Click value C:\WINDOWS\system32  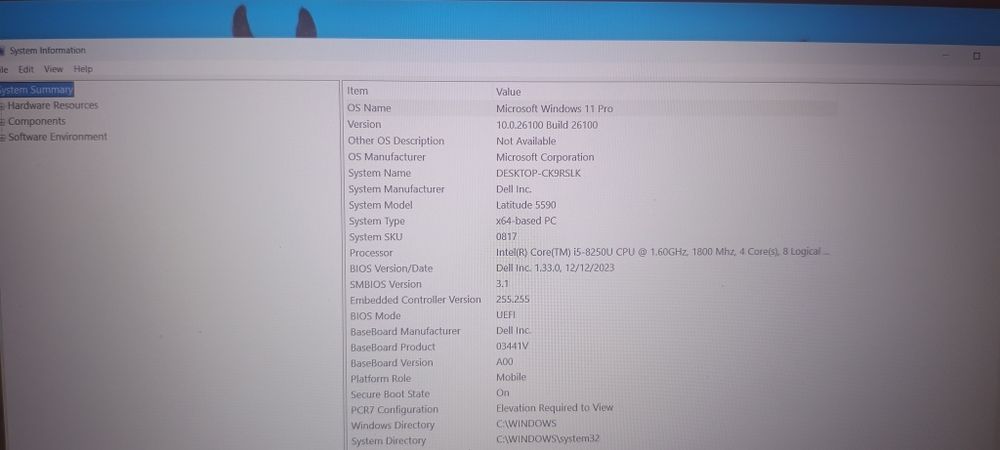(x=548, y=439)
